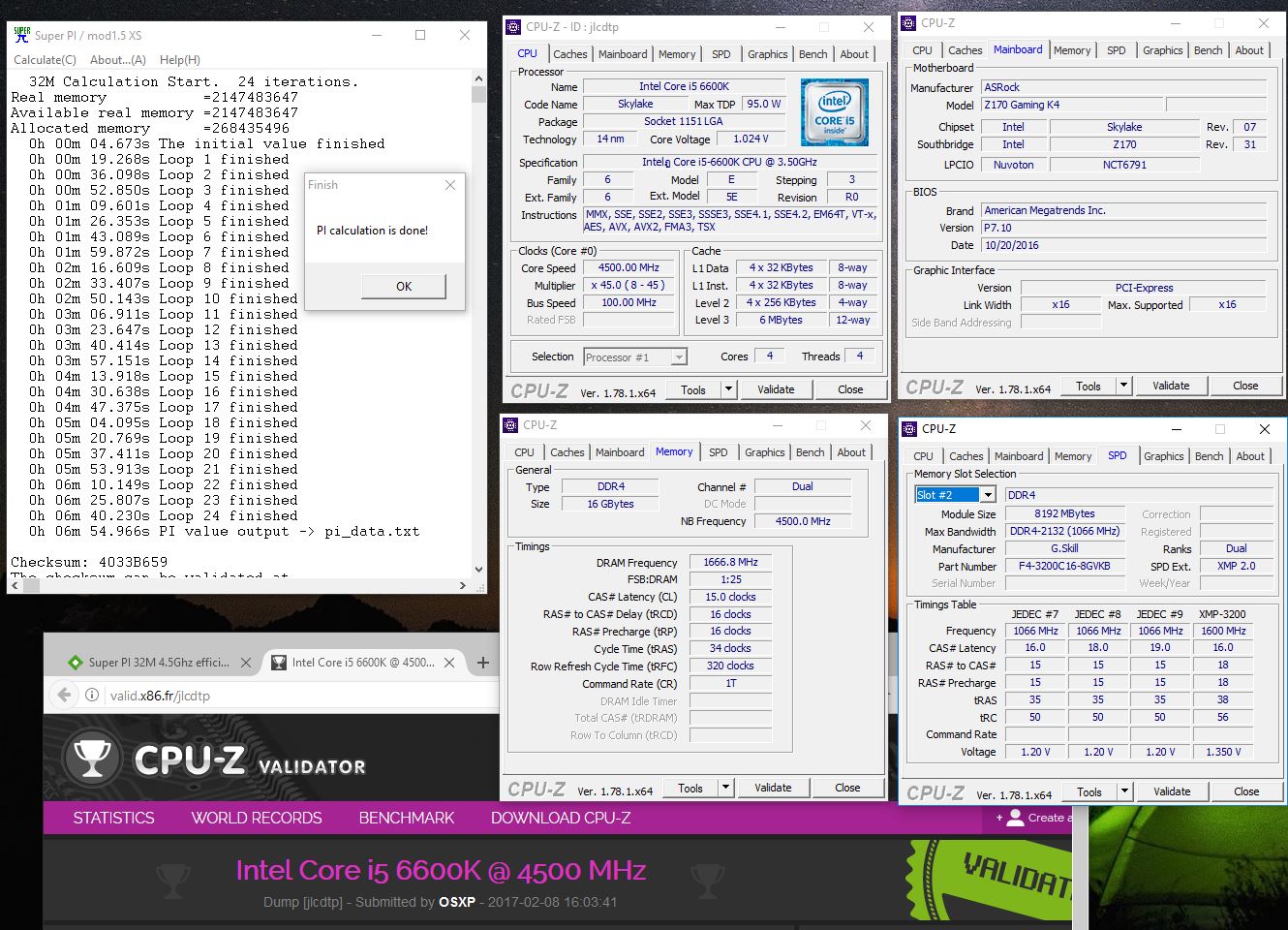Viewport: 1288px width, 930px height.
Task: Open the WORLD RECORDS link
Action: 257,818
